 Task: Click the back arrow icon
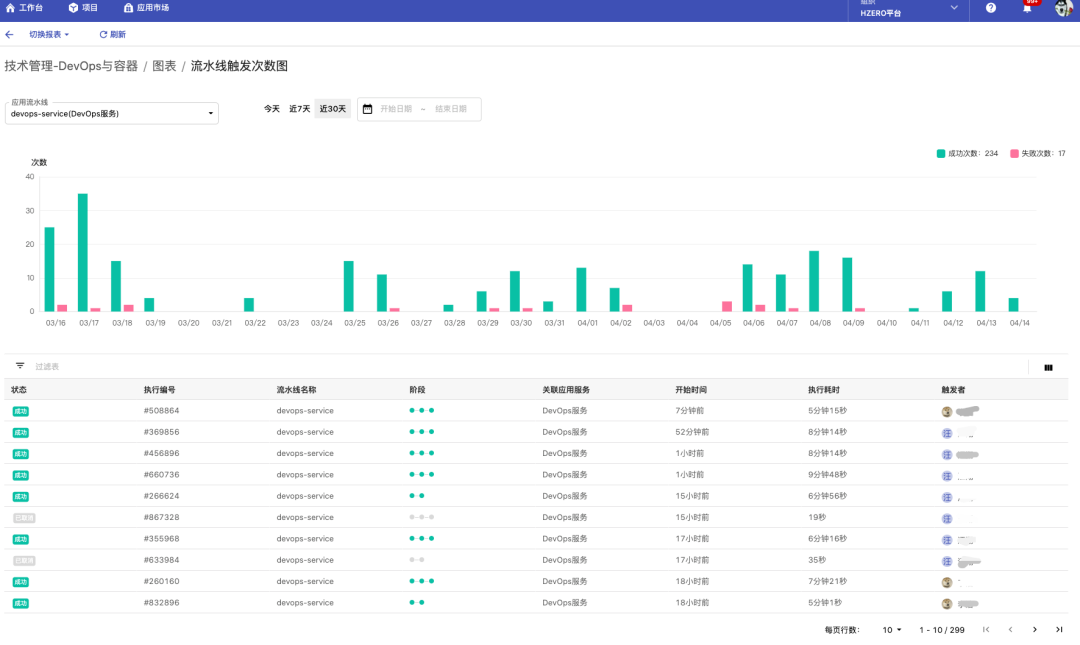coord(10,34)
